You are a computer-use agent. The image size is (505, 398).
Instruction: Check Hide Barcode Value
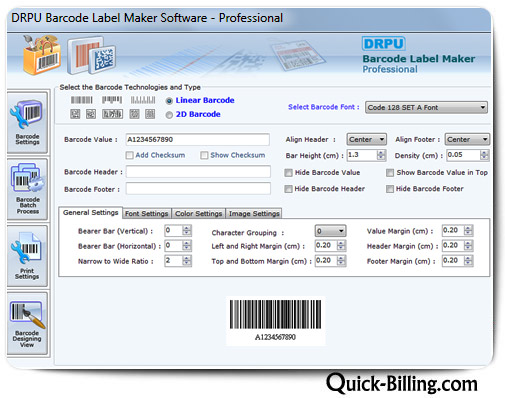tap(288, 173)
